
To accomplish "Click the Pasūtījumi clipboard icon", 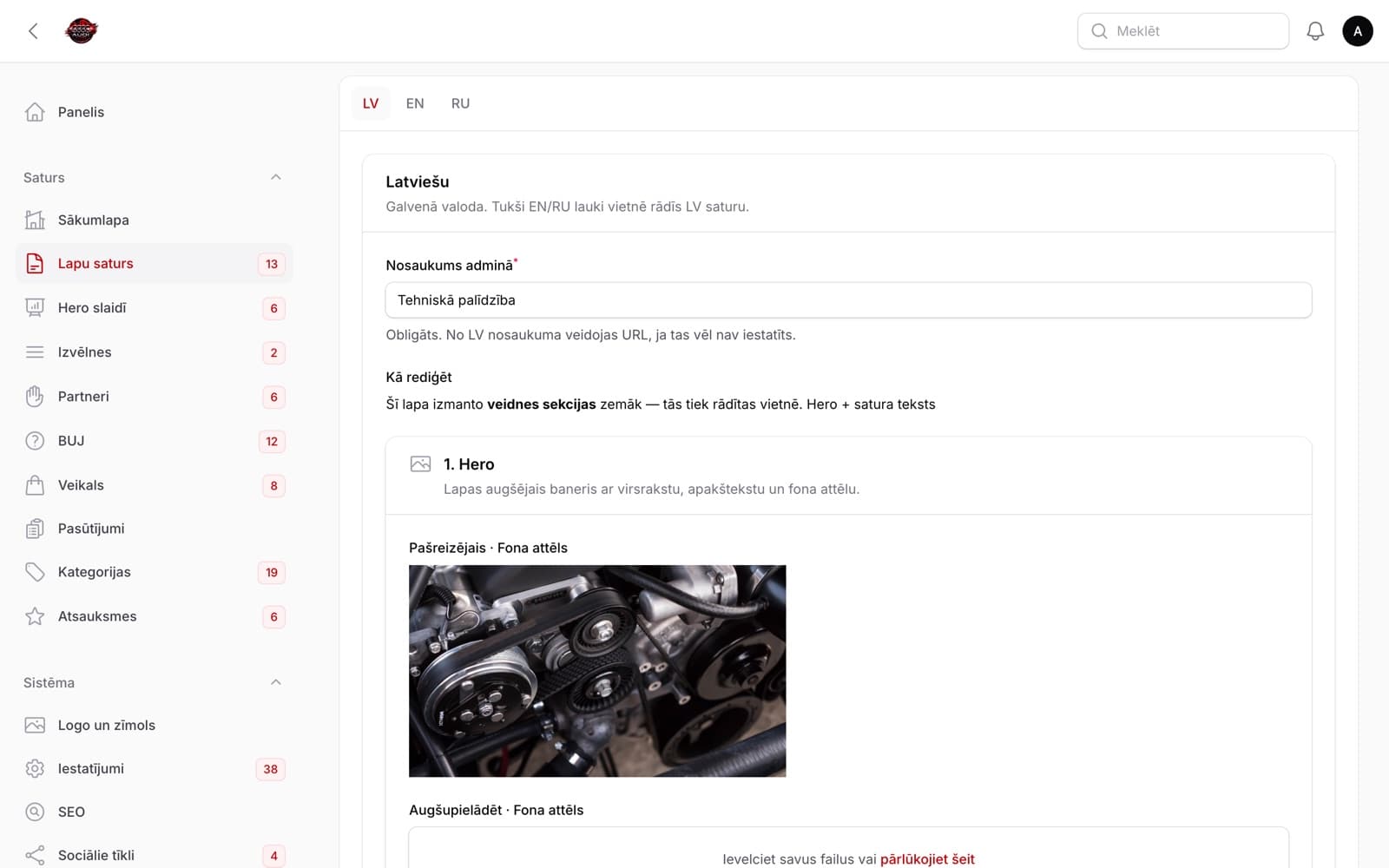I will tap(35, 529).
